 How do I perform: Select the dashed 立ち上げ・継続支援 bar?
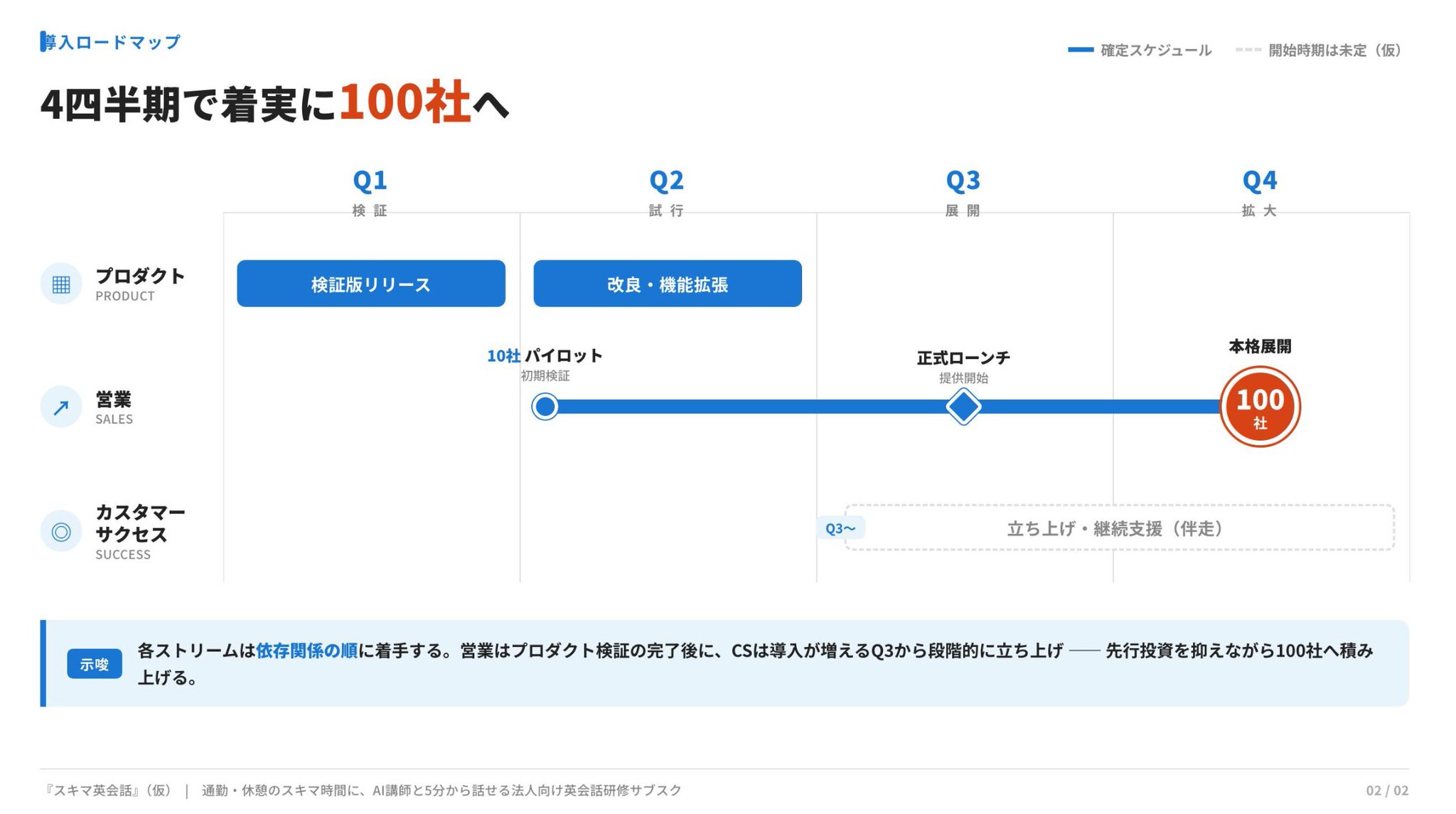1120,528
